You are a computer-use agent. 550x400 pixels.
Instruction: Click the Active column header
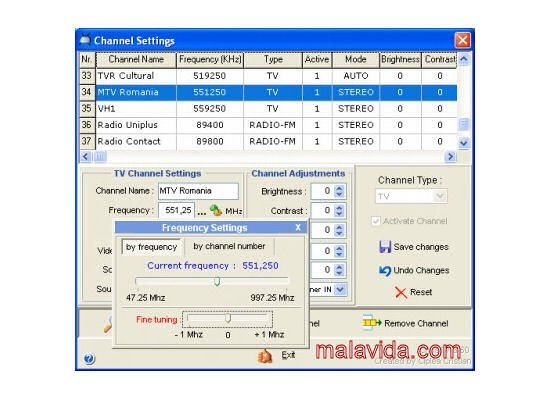317,59
